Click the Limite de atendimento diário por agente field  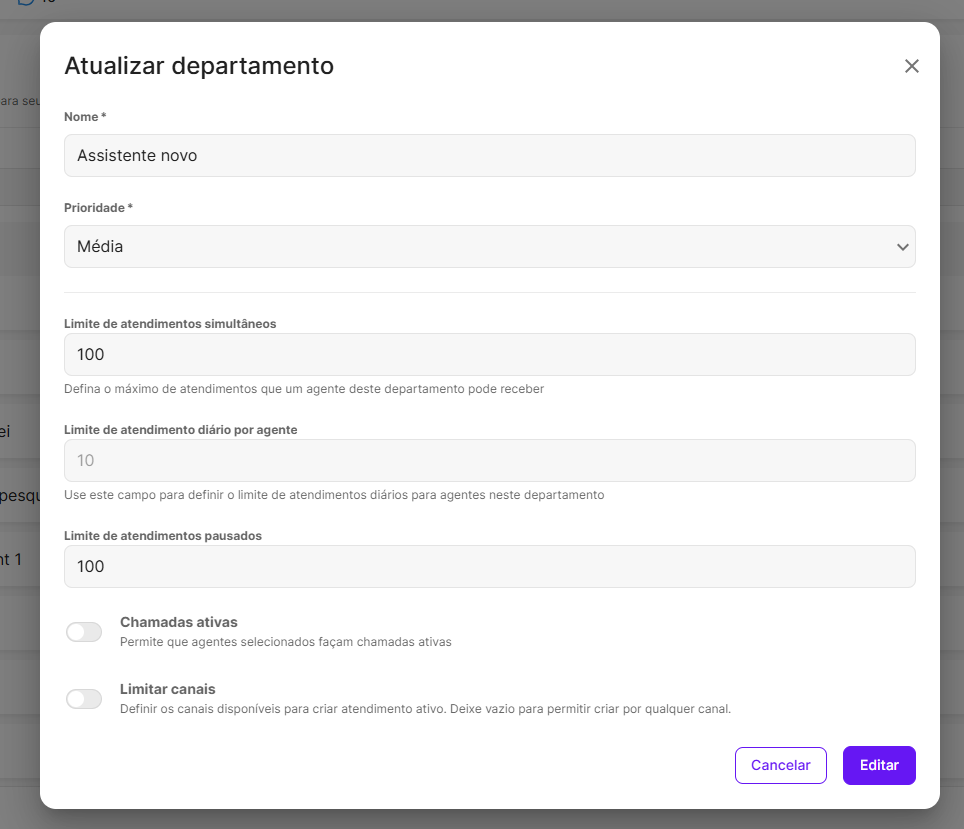pos(489,461)
